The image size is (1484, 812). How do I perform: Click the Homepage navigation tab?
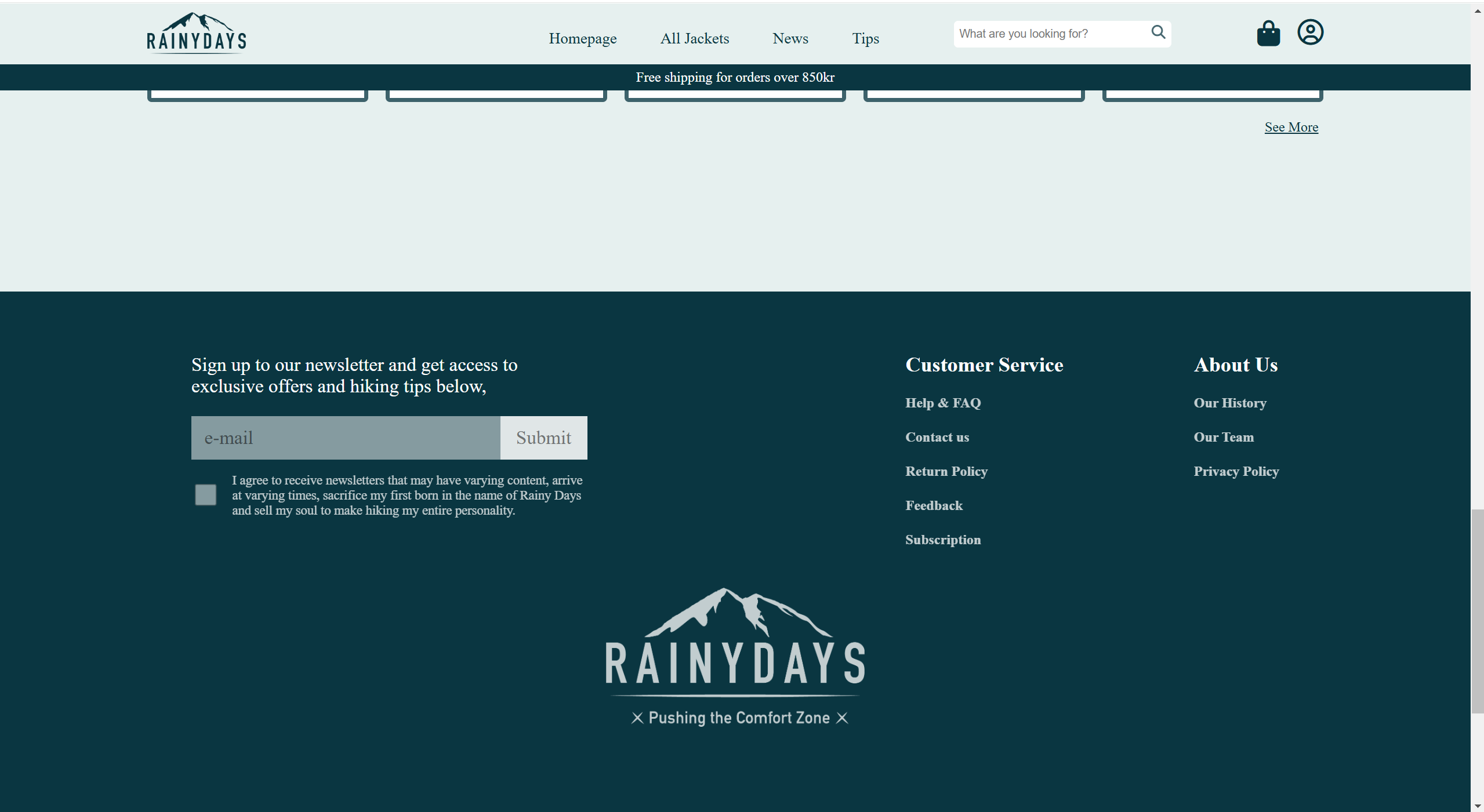pos(582,38)
